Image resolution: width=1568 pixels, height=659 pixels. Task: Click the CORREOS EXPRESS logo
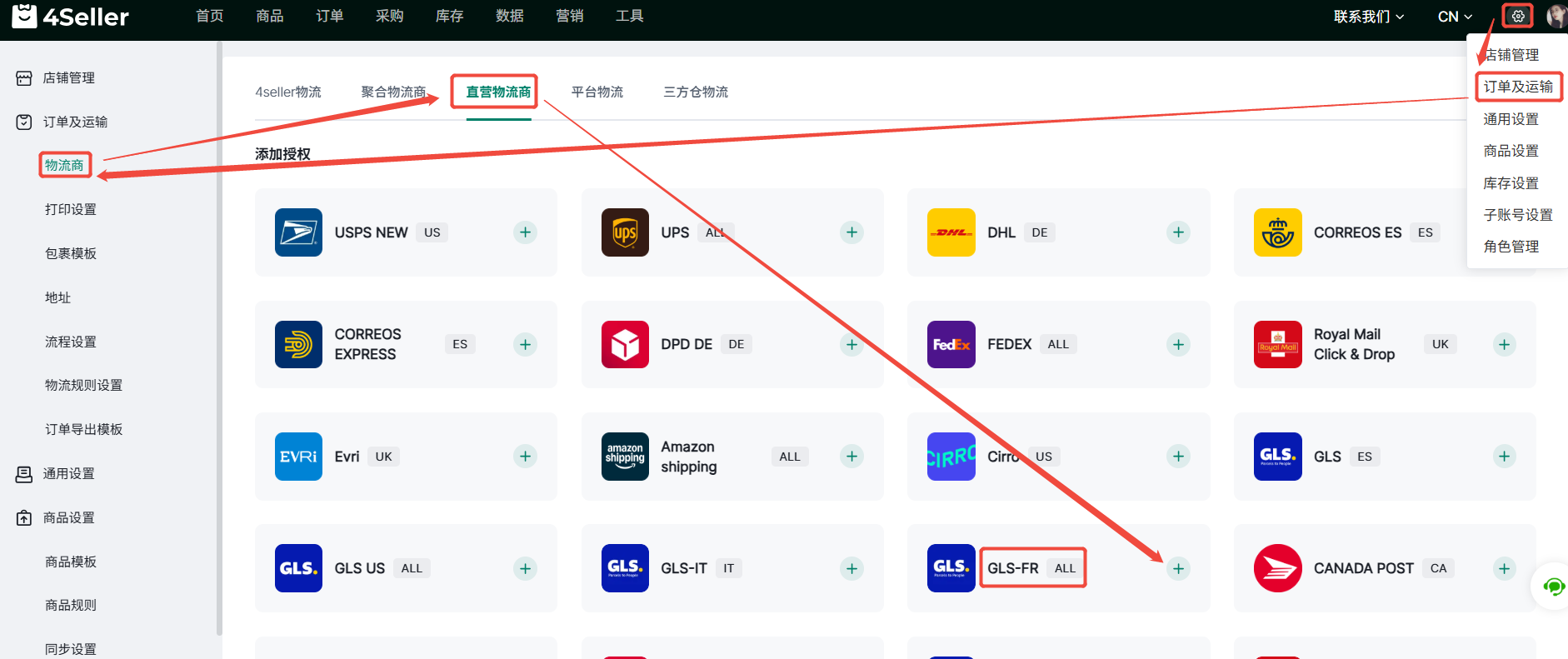click(298, 344)
